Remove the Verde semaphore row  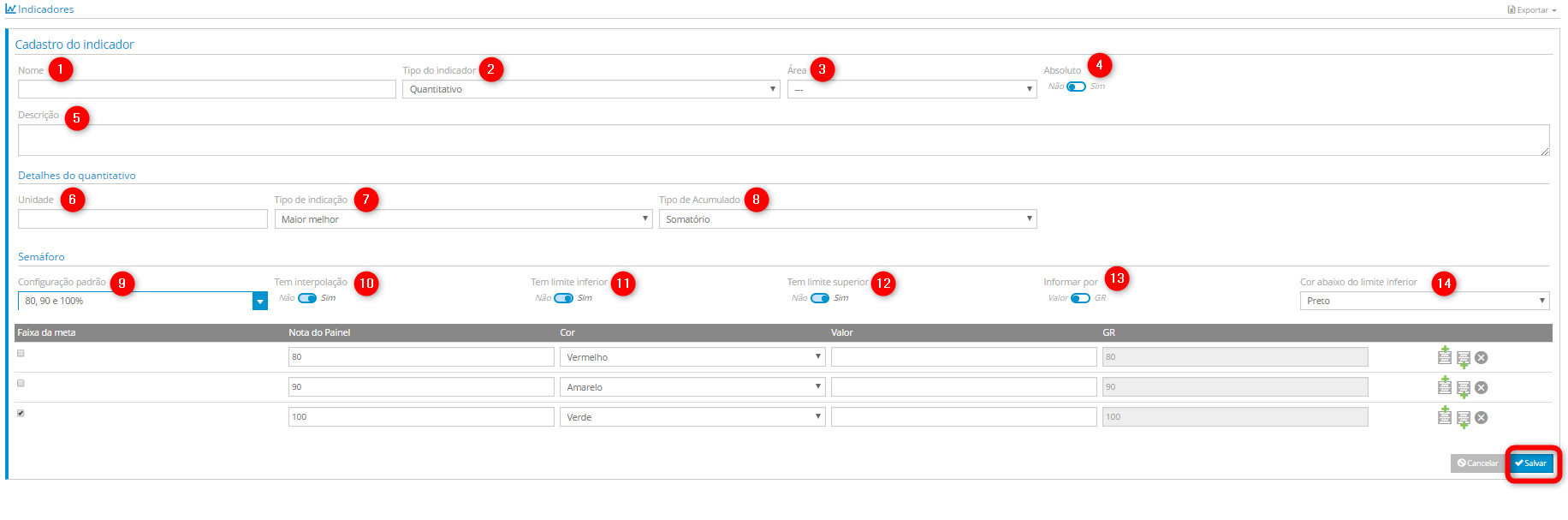pyautogui.click(x=1482, y=418)
